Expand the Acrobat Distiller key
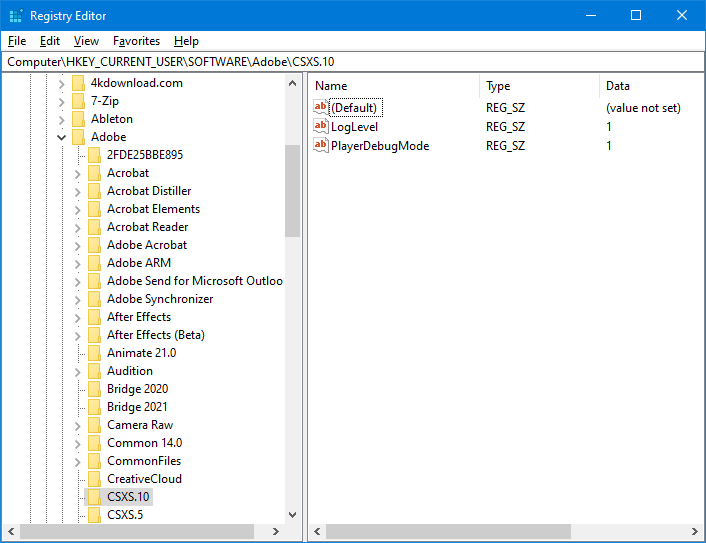Screen dimensions: 706x543 77,192
